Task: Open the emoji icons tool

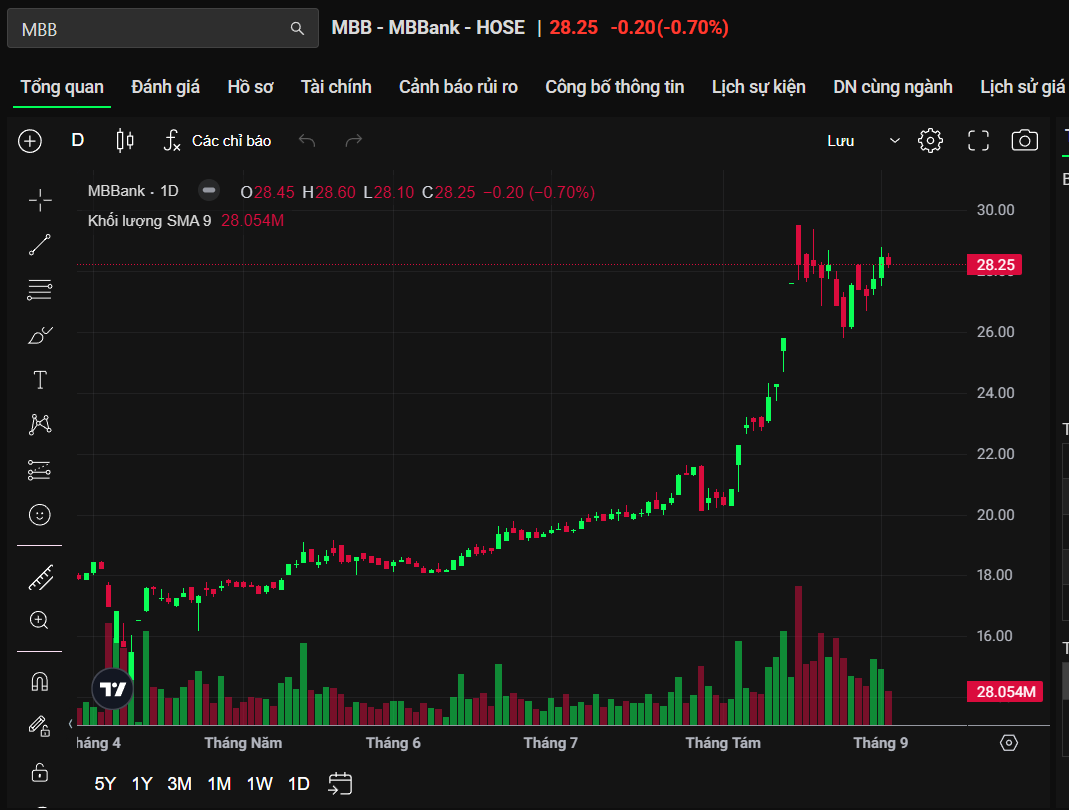Action: click(x=40, y=515)
